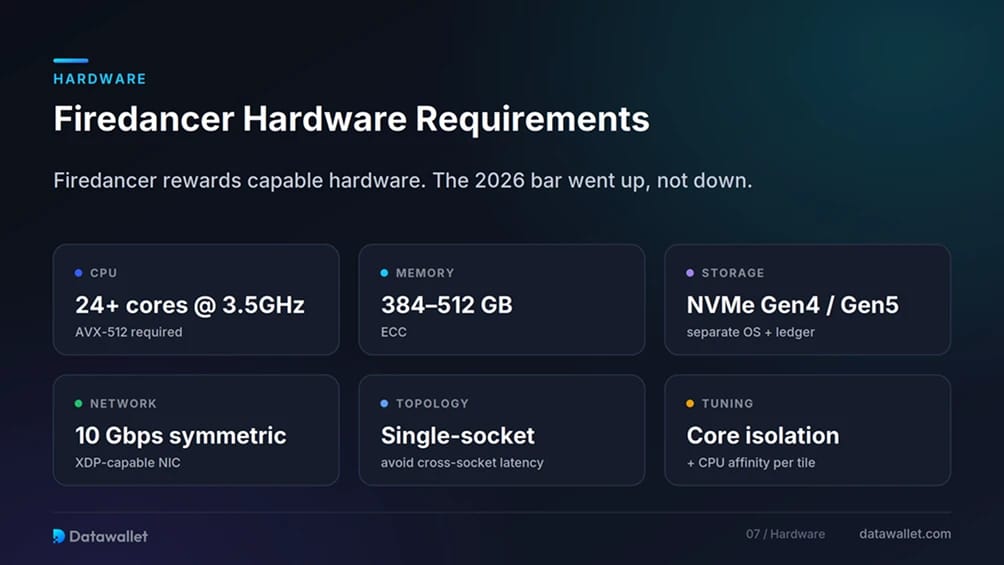The height and width of the screenshot is (565, 1004).
Task: Click the orange dot beside TUNING
Action: [690, 404]
